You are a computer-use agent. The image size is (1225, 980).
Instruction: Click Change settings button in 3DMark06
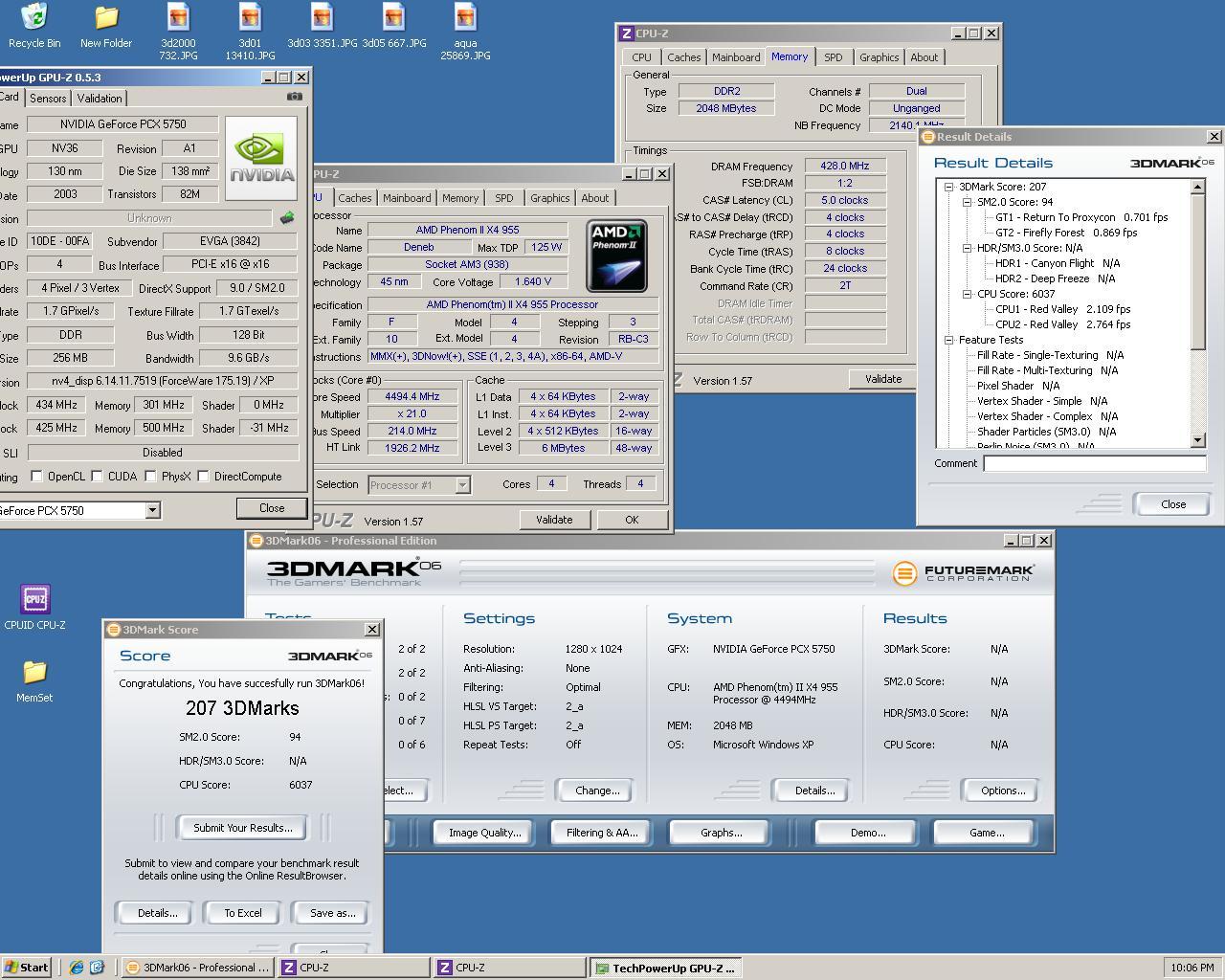pos(597,791)
